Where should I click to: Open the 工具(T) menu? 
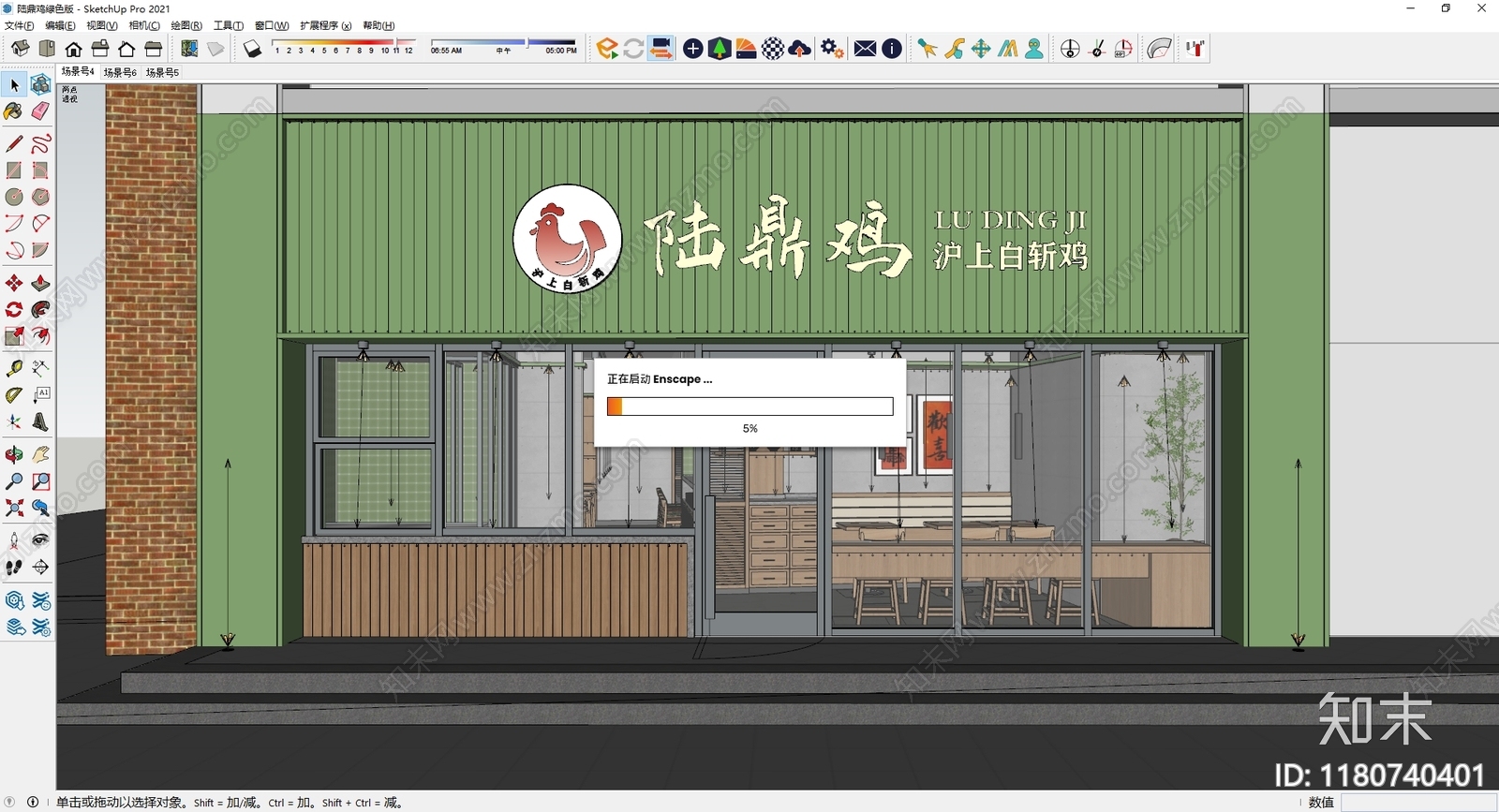coord(229,25)
